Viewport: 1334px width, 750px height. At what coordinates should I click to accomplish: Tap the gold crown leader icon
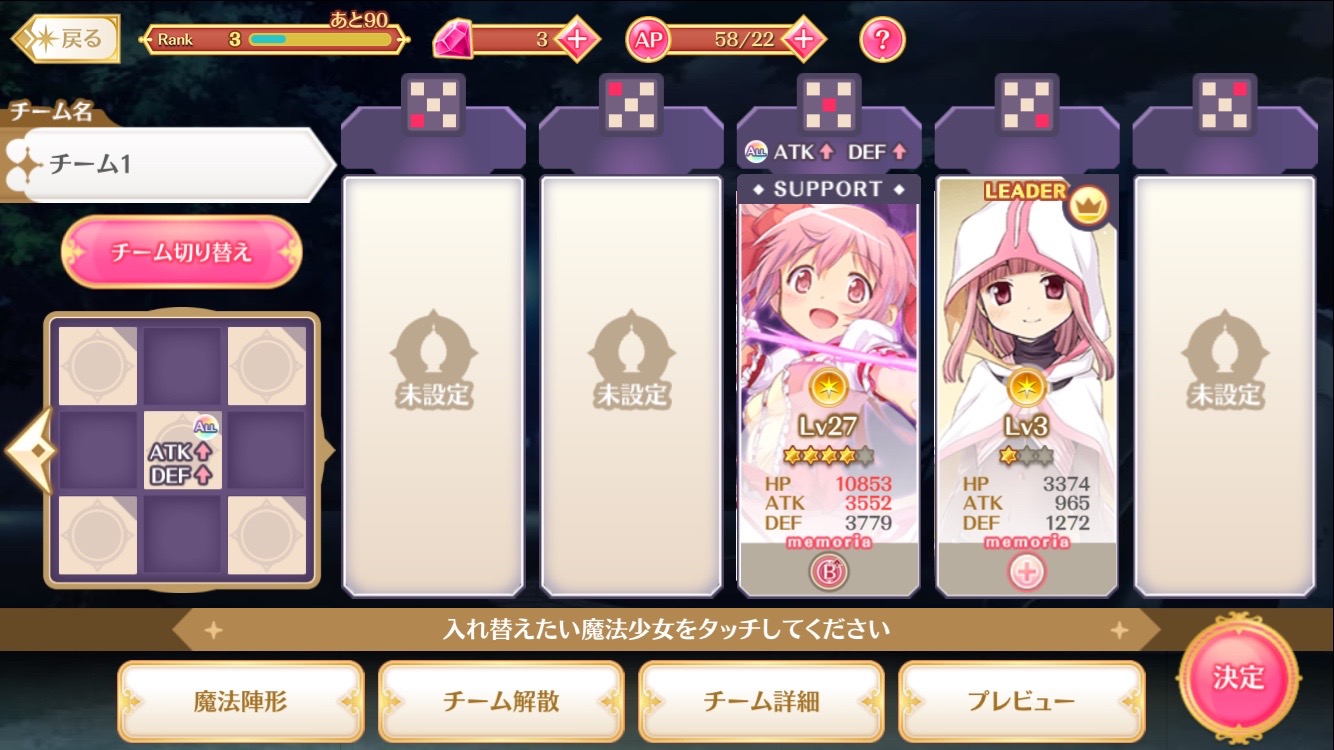tap(1086, 206)
